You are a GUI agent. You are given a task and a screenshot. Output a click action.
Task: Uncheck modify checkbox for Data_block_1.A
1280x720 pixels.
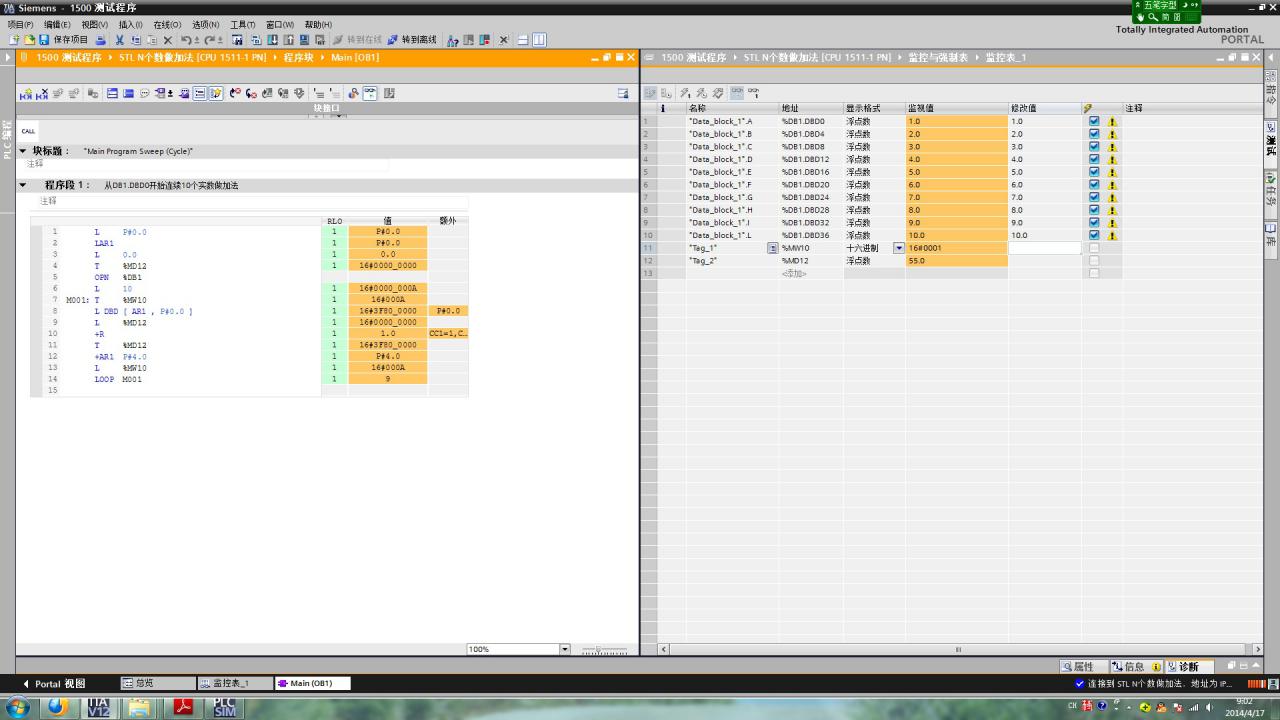pyautogui.click(x=1094, y=121)
